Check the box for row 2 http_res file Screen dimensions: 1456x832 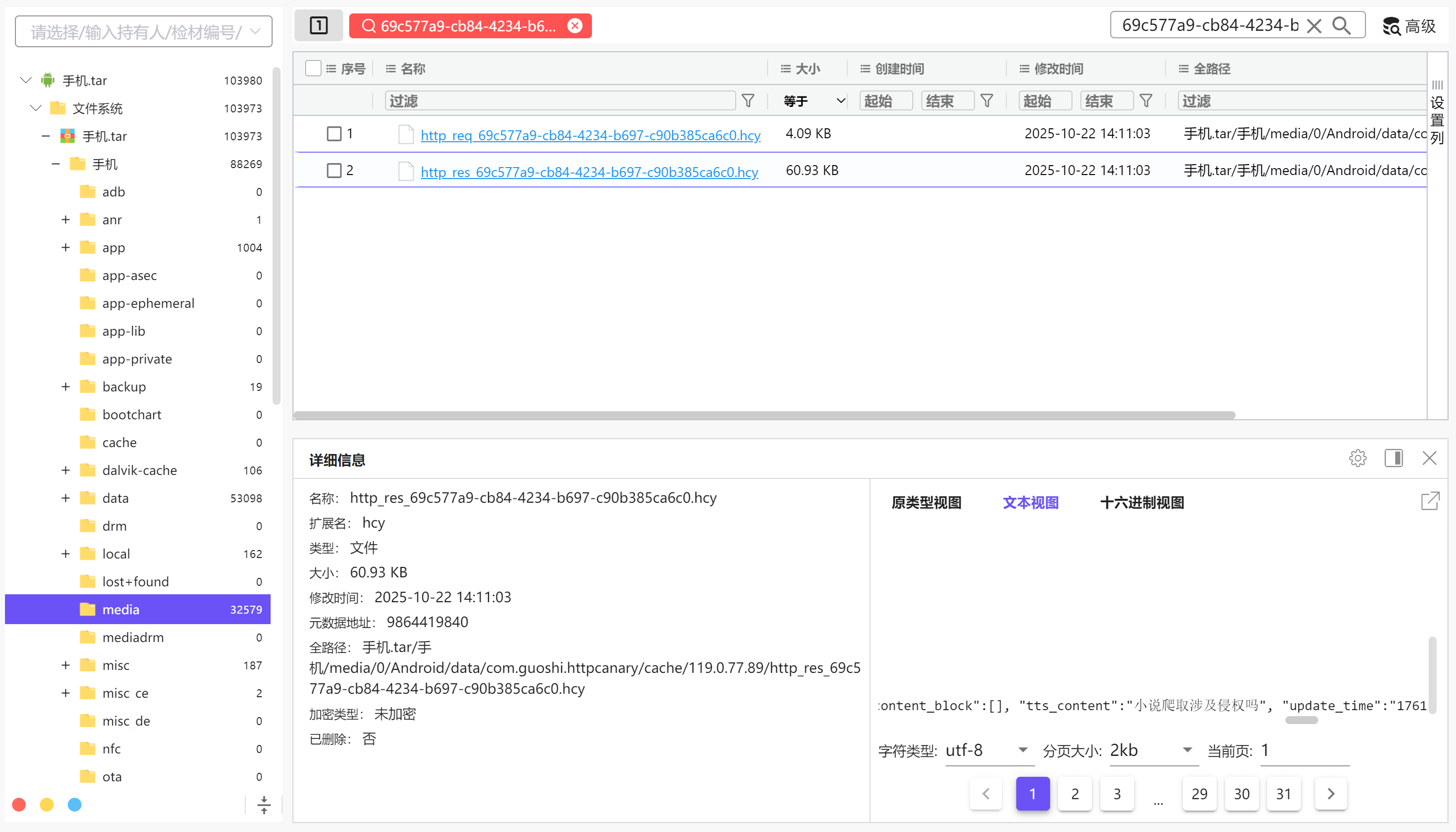334,170
